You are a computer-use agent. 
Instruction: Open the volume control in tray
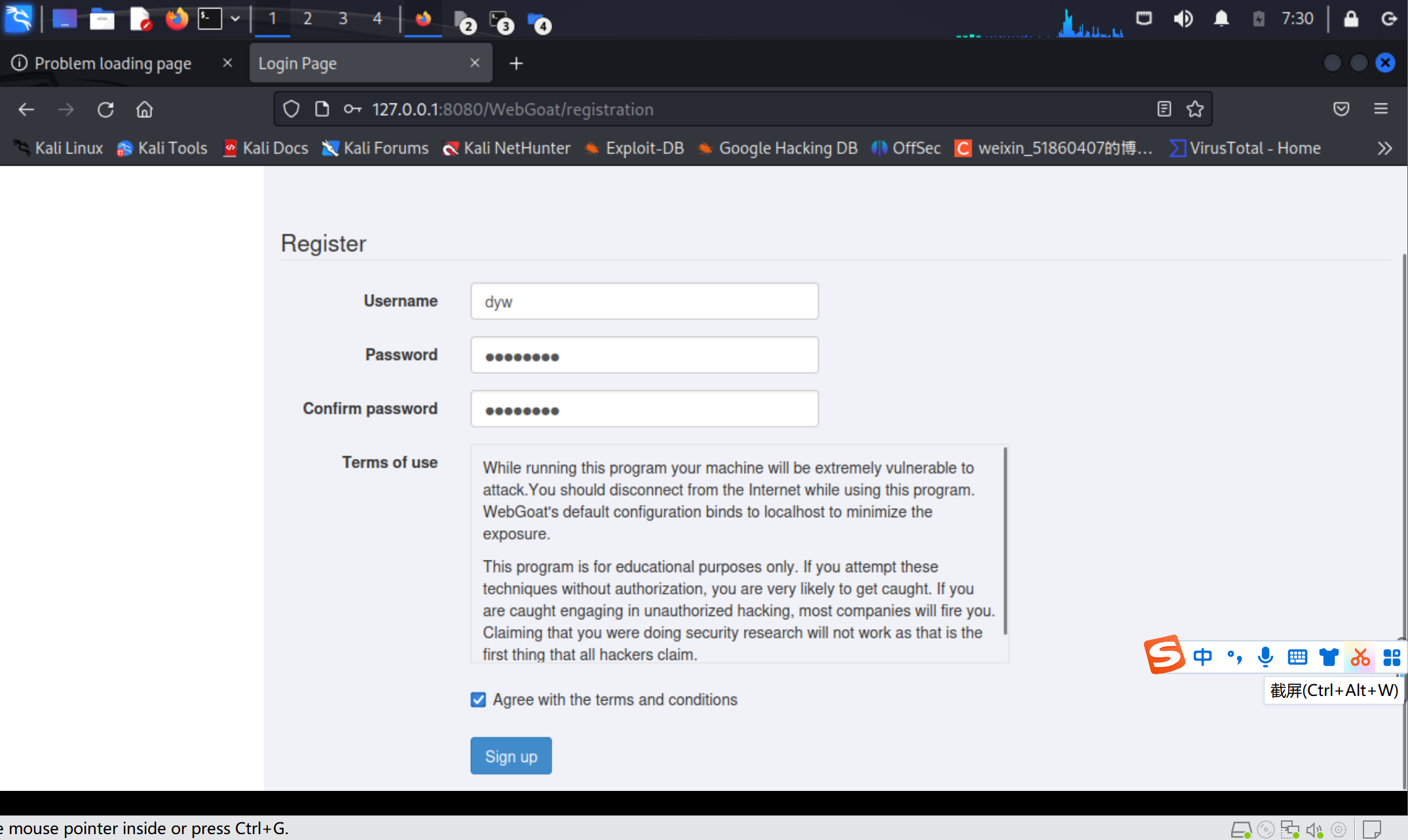(x=1183, y=18)
